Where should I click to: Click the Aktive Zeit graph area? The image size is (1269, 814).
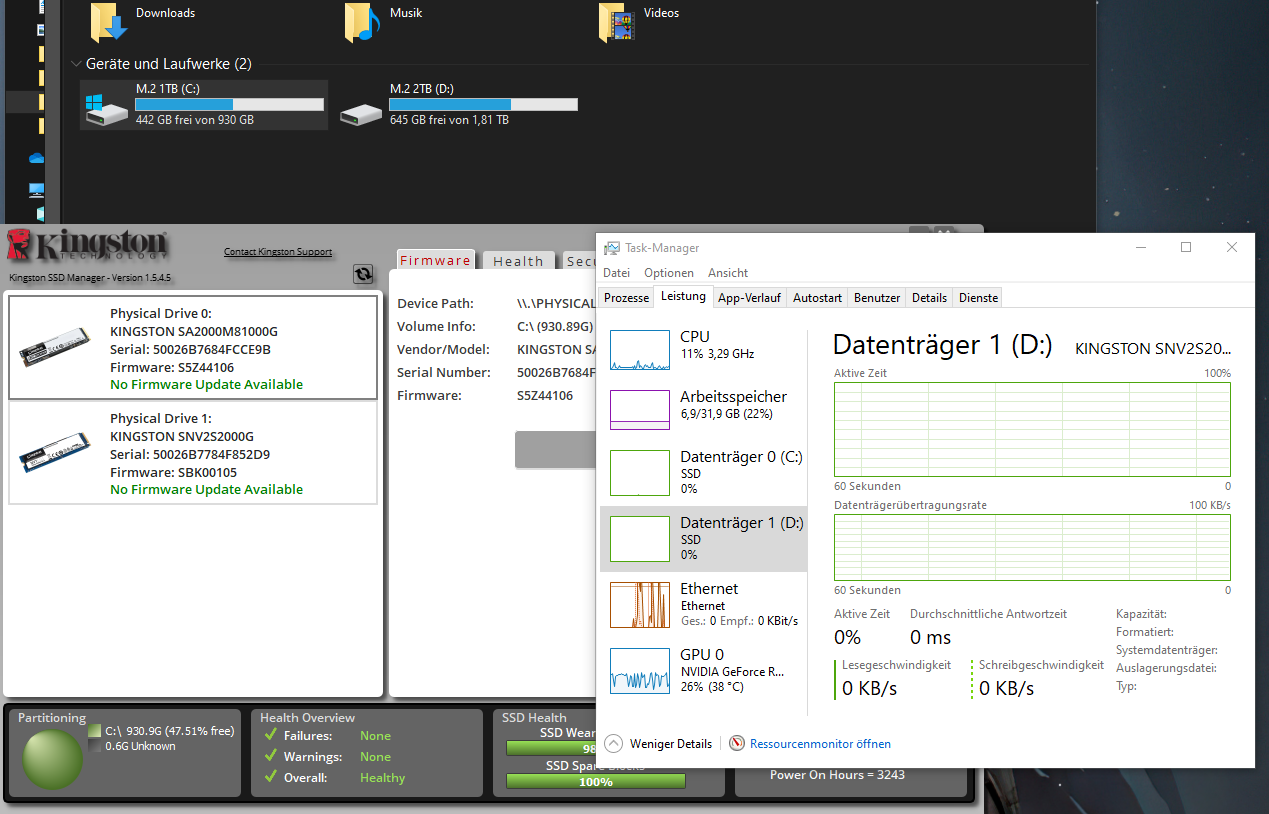pos(1032,429)
